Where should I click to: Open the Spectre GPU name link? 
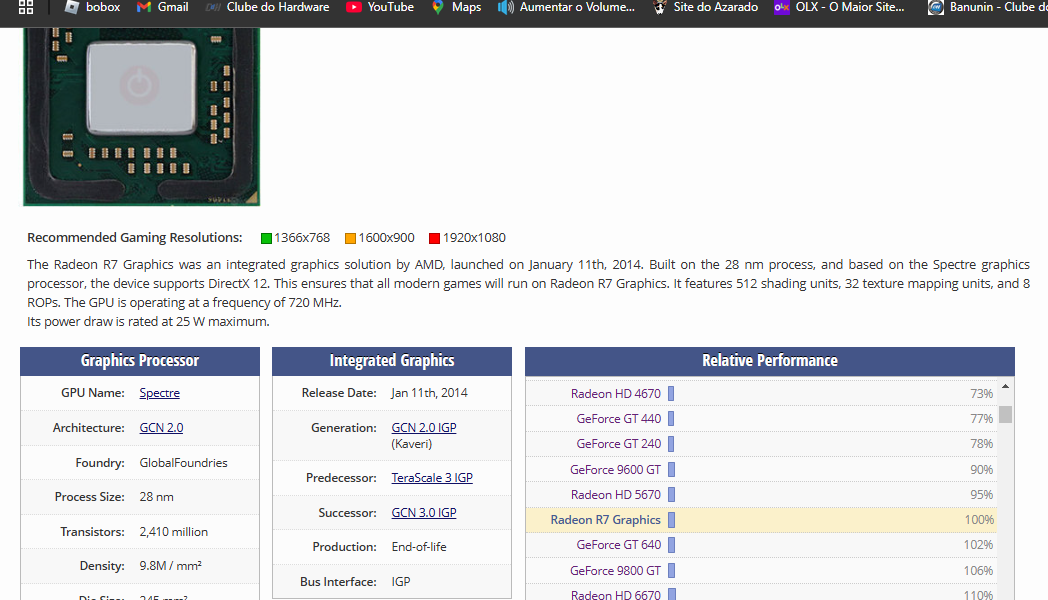[x=160, y=393]
